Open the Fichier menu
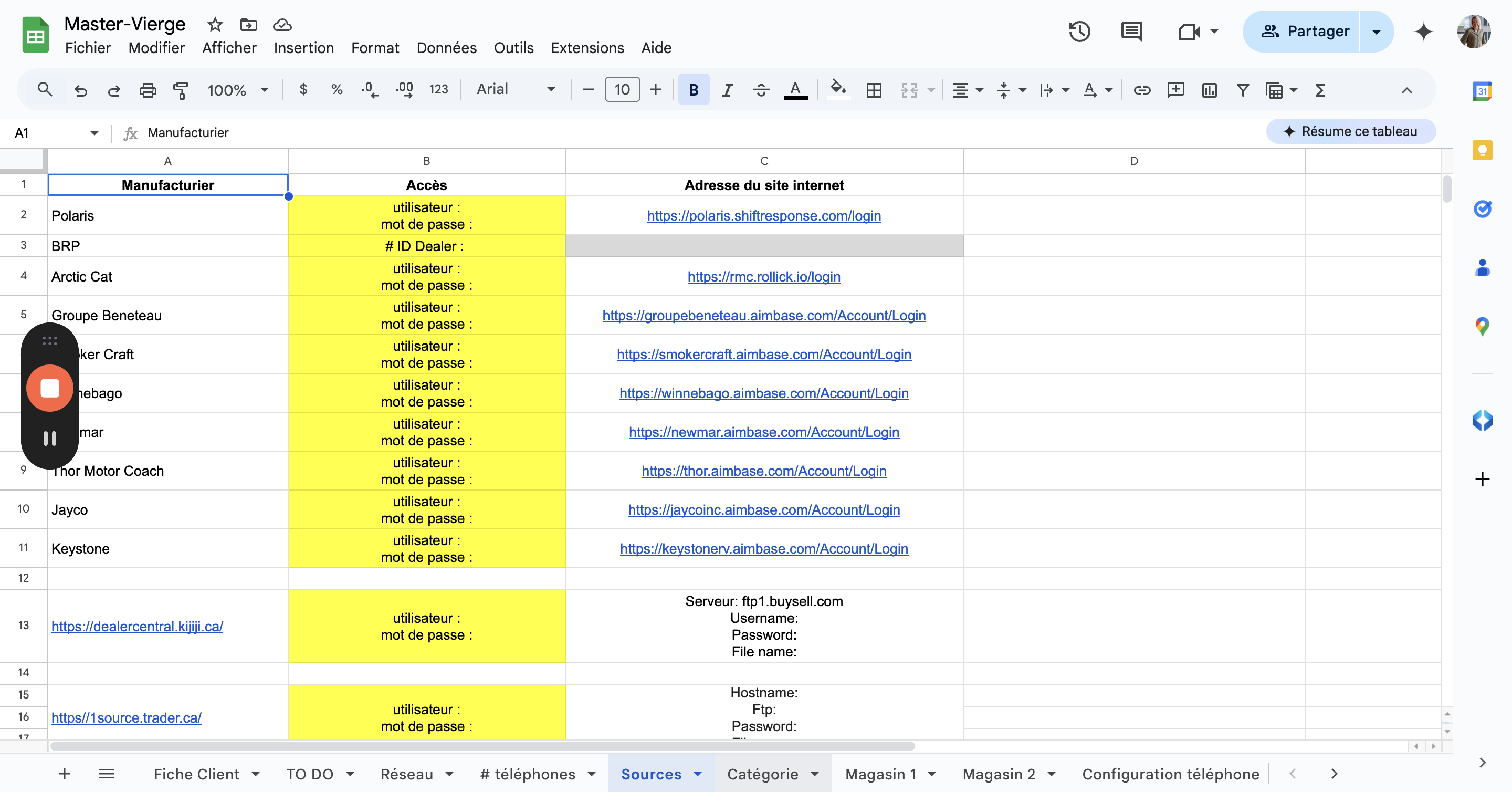 (x=88, y=48)
